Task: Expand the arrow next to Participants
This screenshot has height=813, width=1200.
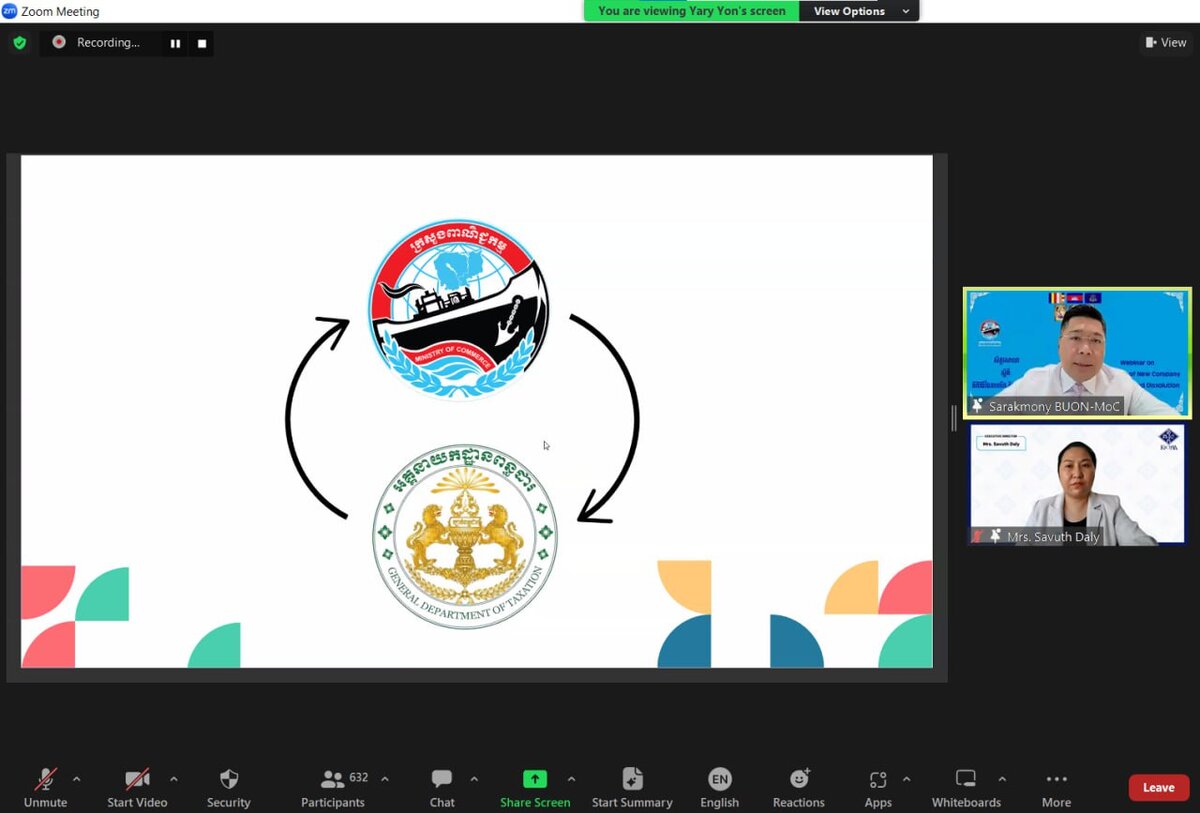Action: coord(385,780)
